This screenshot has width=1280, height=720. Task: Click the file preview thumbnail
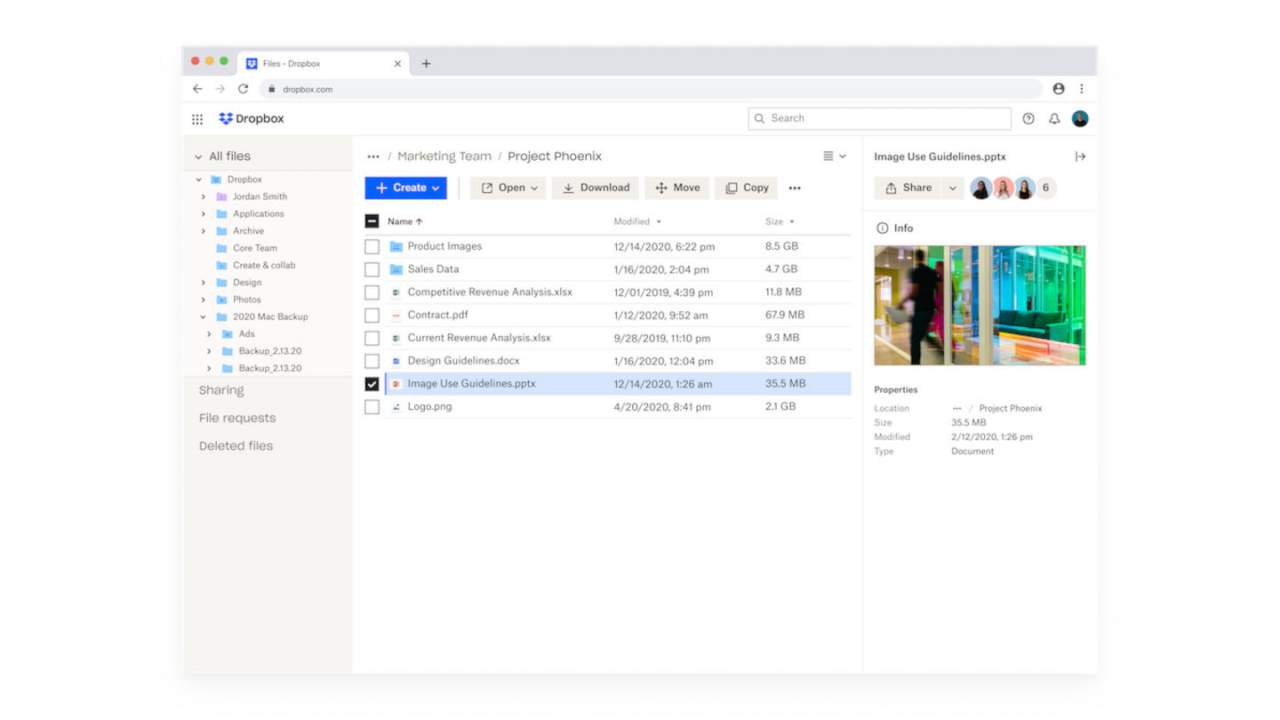[979, 305]
